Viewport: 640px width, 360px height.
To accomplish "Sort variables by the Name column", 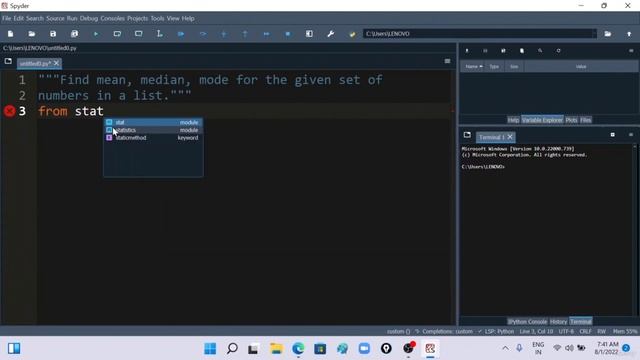I will pos(473,67).
